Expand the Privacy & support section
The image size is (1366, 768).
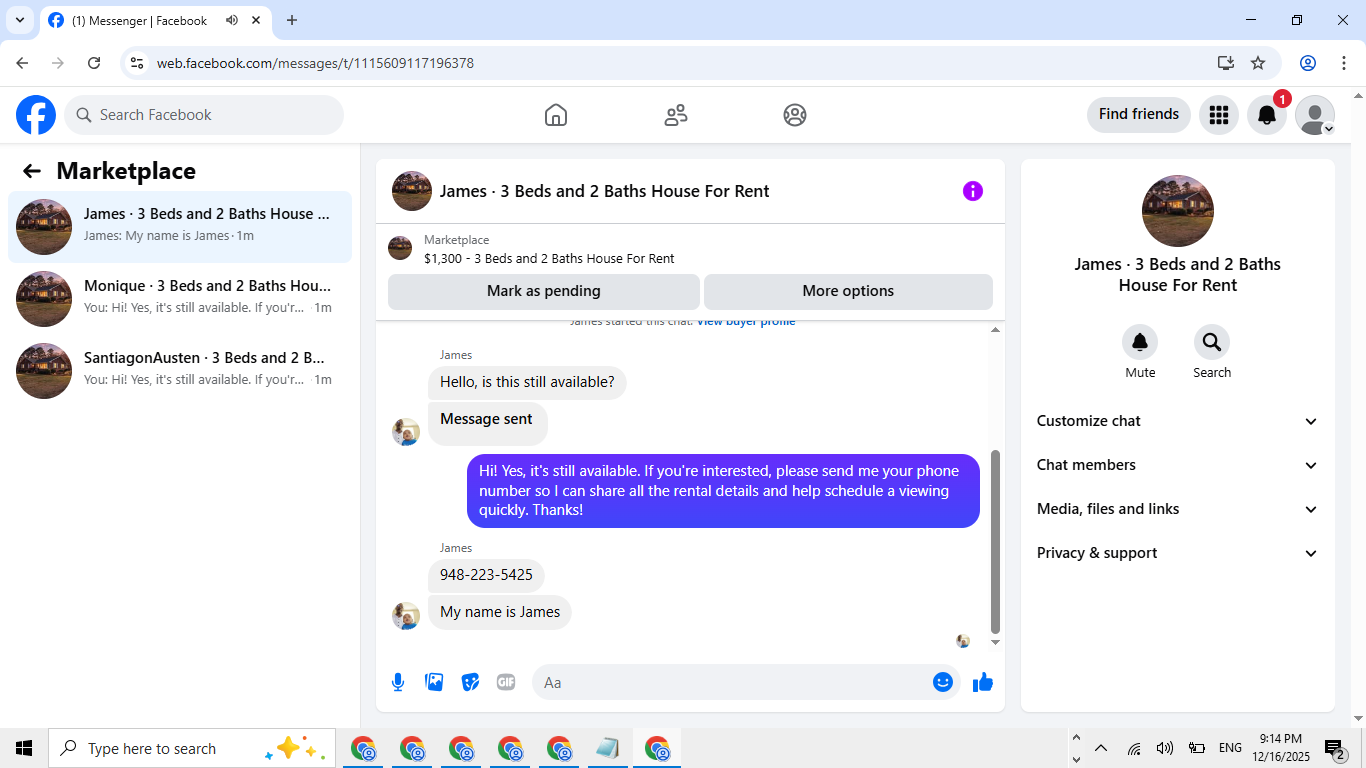(1178, 553)
